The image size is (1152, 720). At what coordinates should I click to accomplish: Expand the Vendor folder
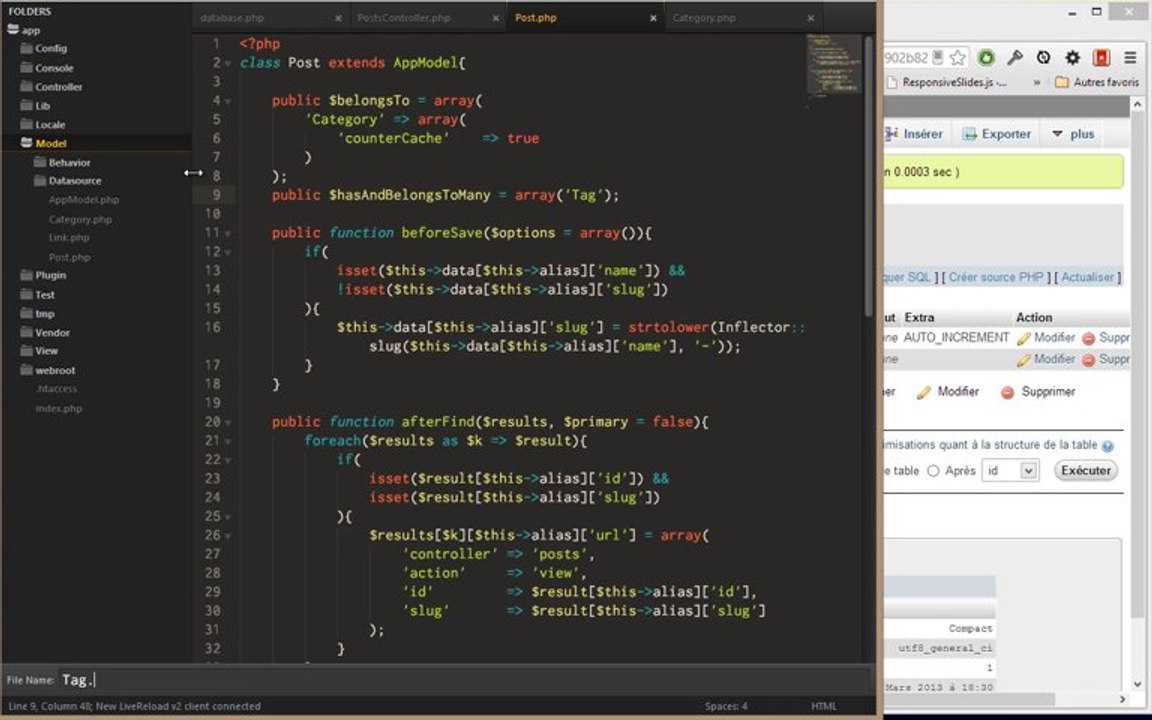[45, 332]
